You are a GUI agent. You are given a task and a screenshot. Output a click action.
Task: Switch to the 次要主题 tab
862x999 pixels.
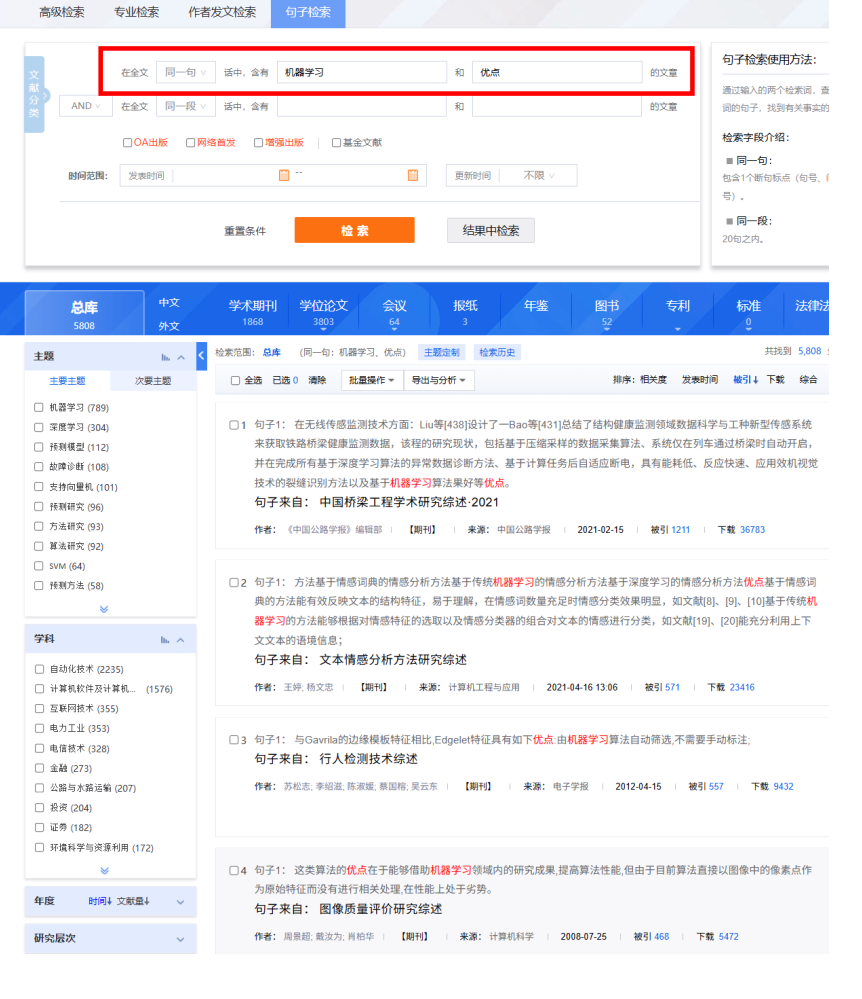click(x=153, y=381)
